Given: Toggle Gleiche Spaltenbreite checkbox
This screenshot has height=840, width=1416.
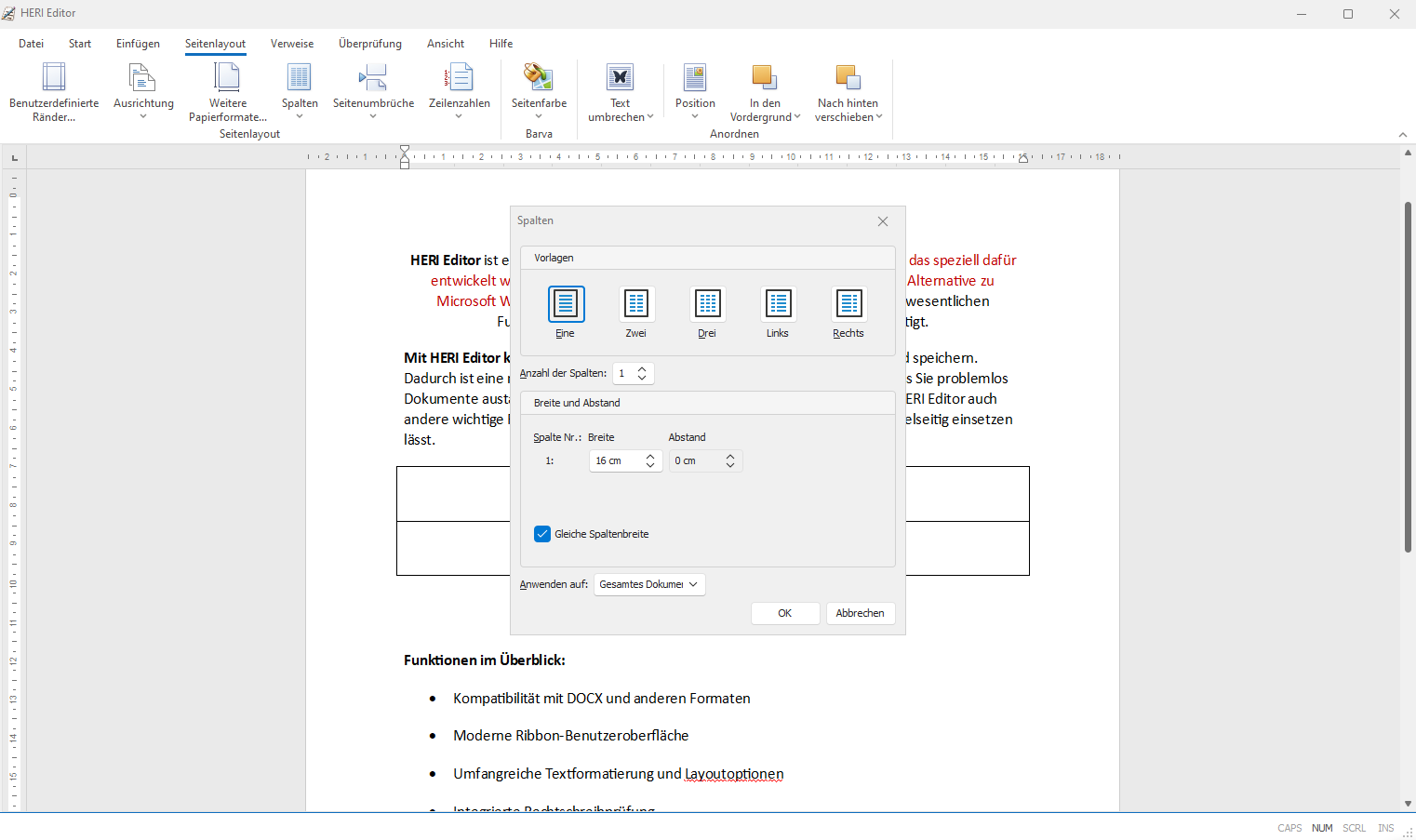Looking at the screenshot, I should click(542, 534).
